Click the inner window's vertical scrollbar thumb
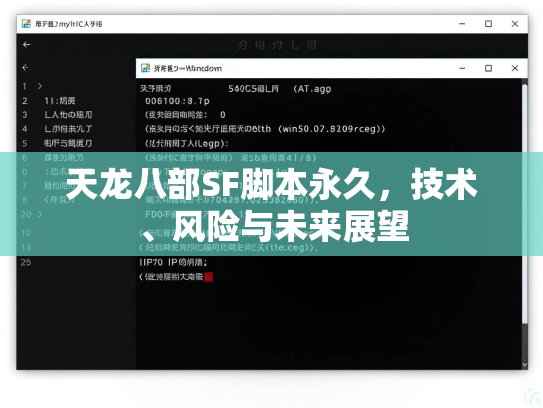Screen dimensions: 543x408 tap(525, 204)
